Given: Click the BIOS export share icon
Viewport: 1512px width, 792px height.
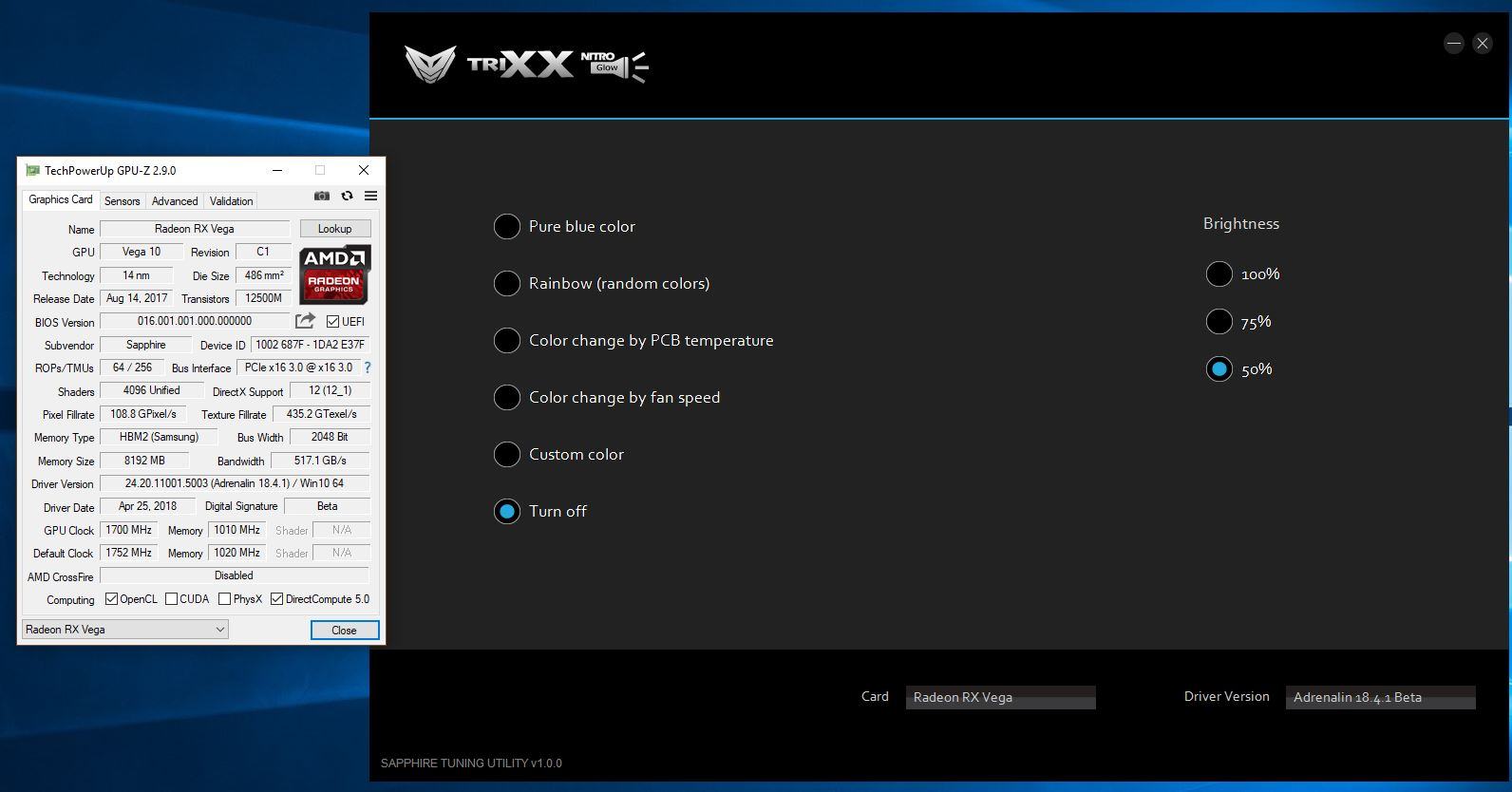Looking at the screenshot, I should tap(305, 321).
